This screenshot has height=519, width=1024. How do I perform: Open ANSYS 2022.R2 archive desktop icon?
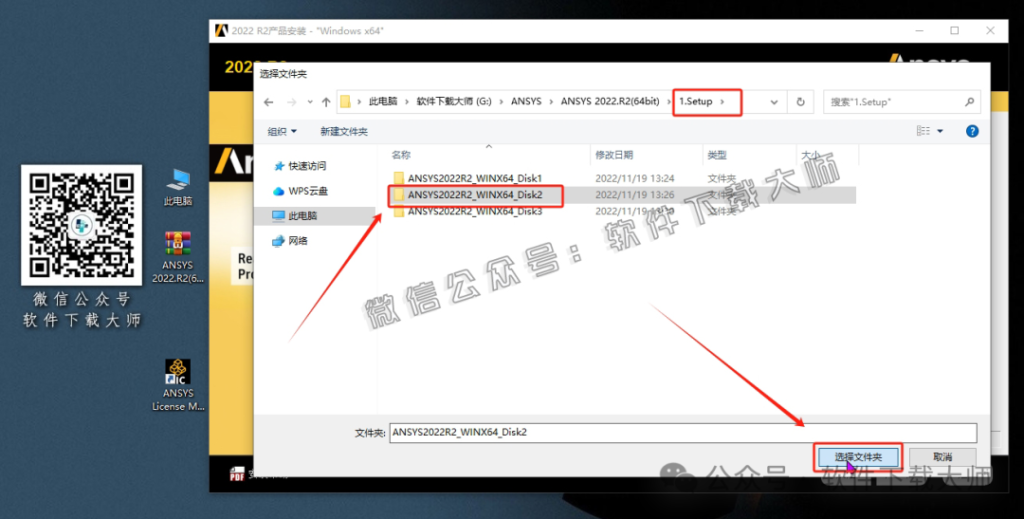[x=178, y=257]
